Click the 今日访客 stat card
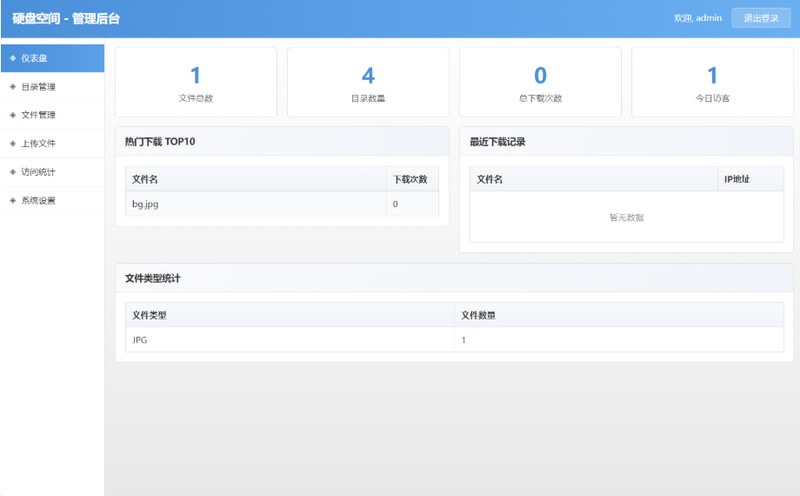Viewport: 800px width, 496px height. coord(712,82)
